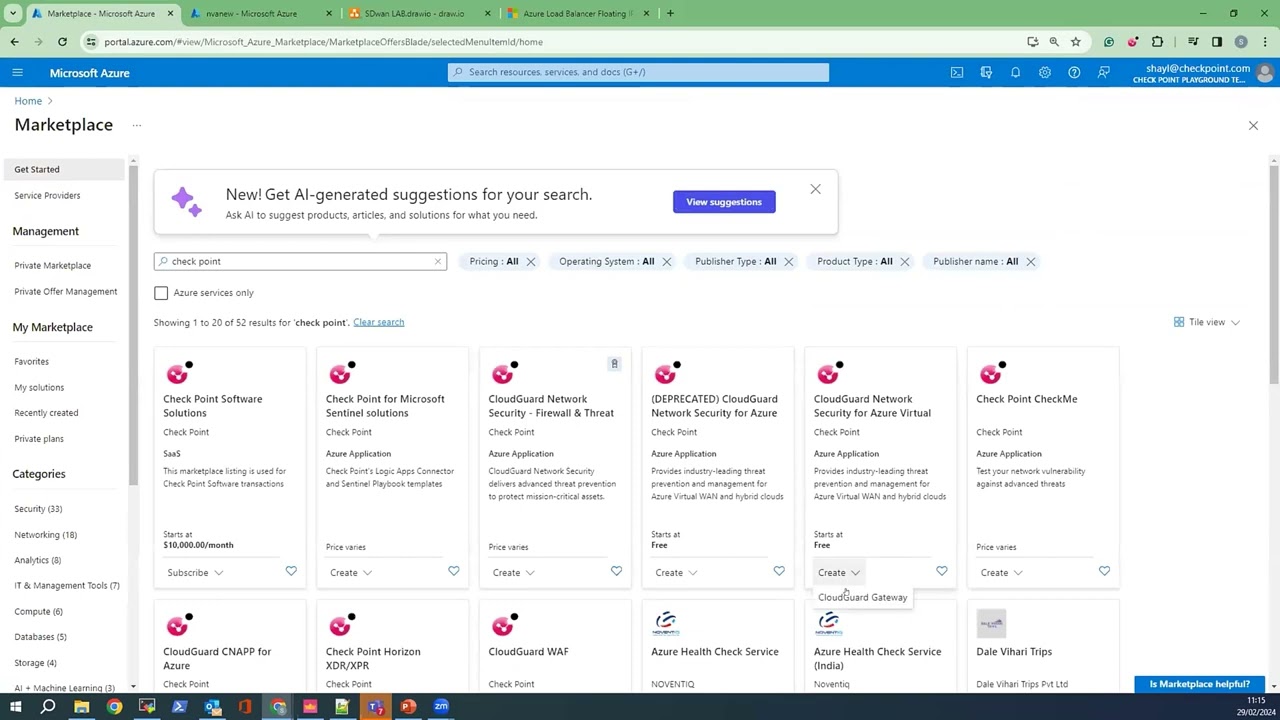
Task: Remove the Pricing filter pill
Action: click(x=531, y=261)
